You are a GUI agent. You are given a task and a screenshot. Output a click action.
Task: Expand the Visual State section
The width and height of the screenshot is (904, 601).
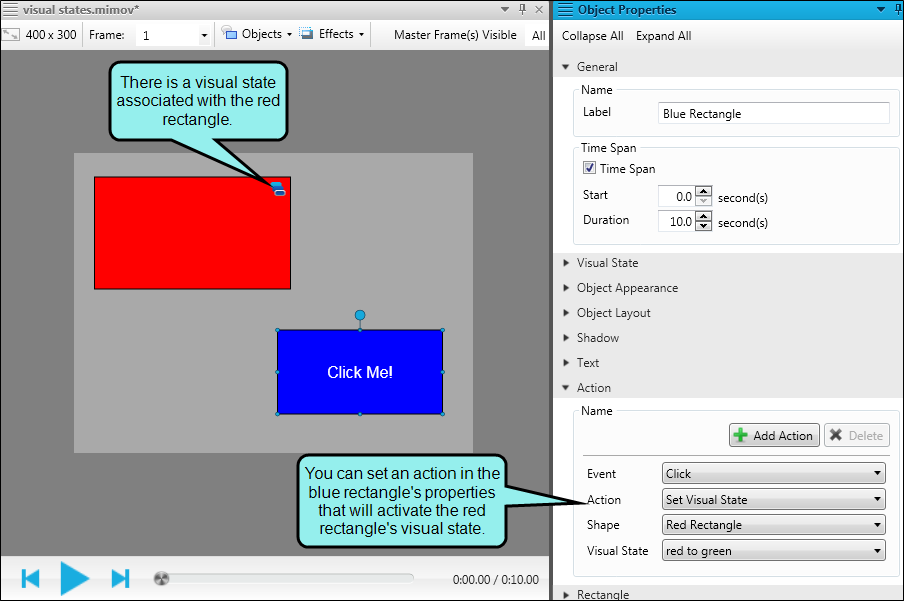(x=566, y=263)
